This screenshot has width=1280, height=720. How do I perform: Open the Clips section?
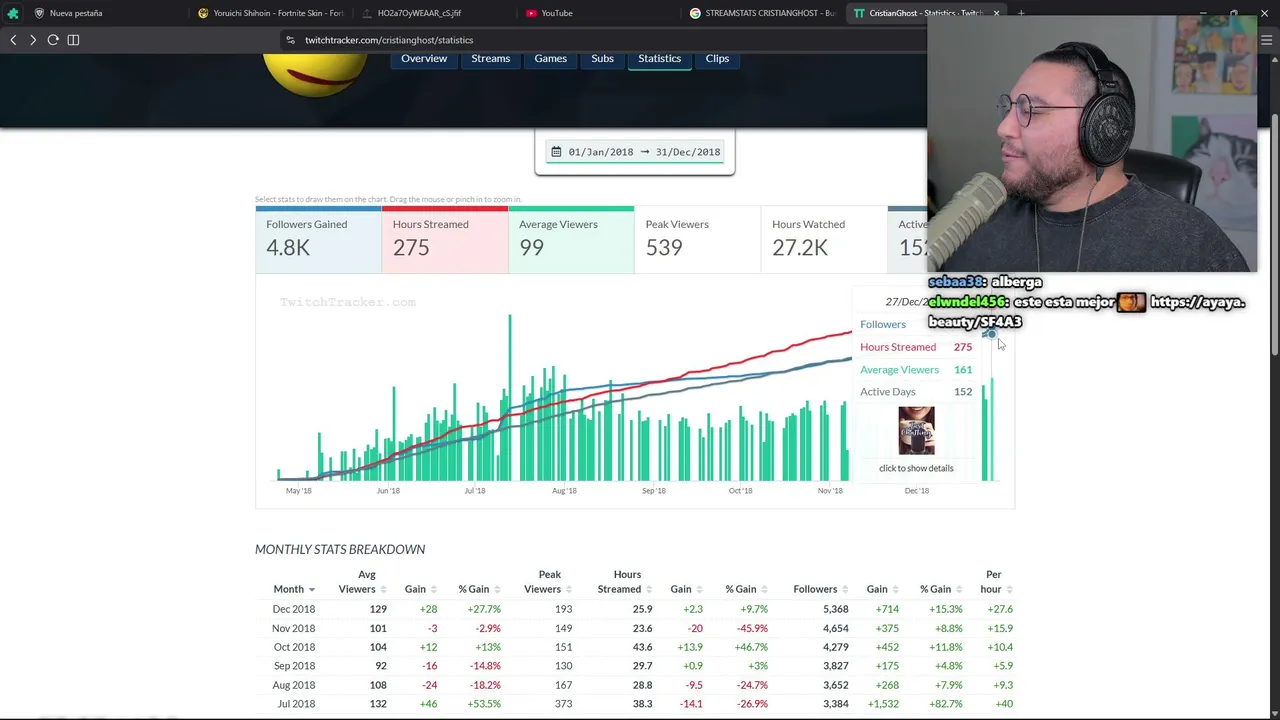point(717,59)
